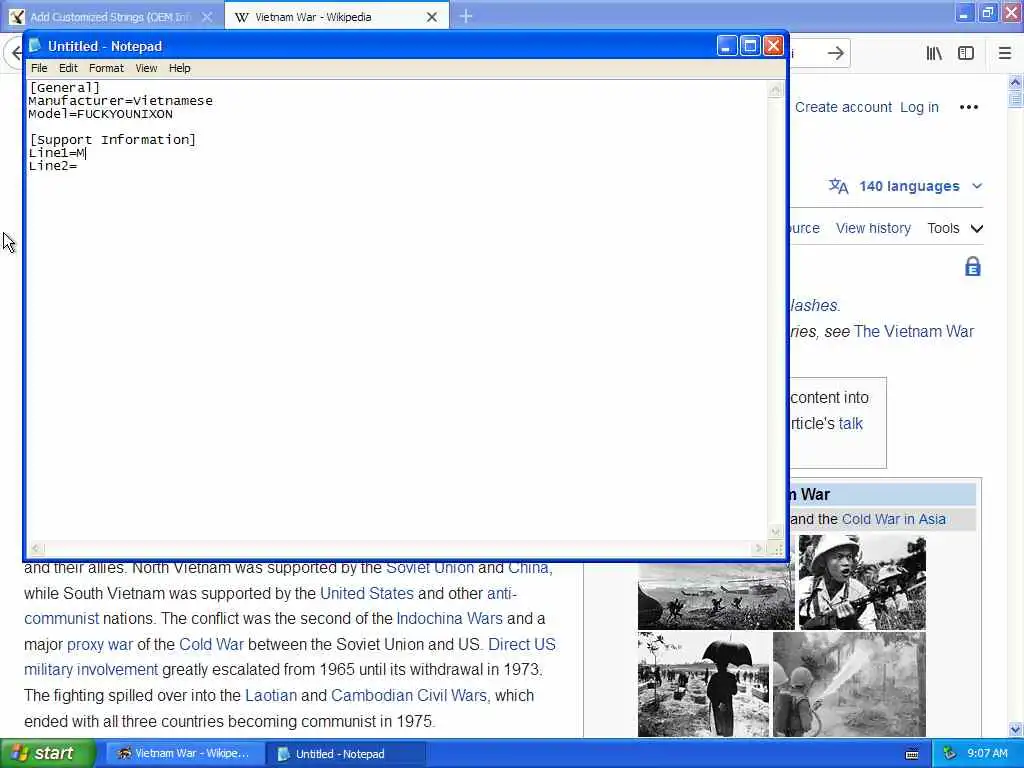Image resolution: width=1024 pixels, height=768 pixels.
Task: Expand the Tools dropdown on Wikipedia
Action: pos(955,228)
